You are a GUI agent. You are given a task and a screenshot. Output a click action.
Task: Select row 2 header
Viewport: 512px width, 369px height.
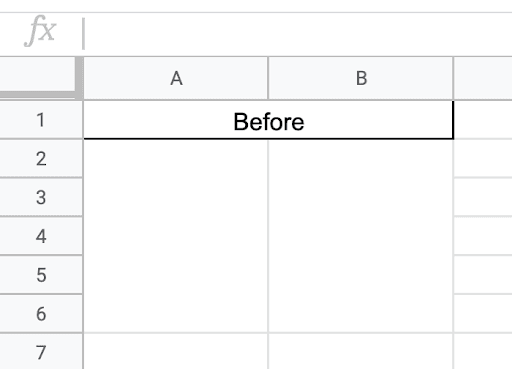pos(41,159)
